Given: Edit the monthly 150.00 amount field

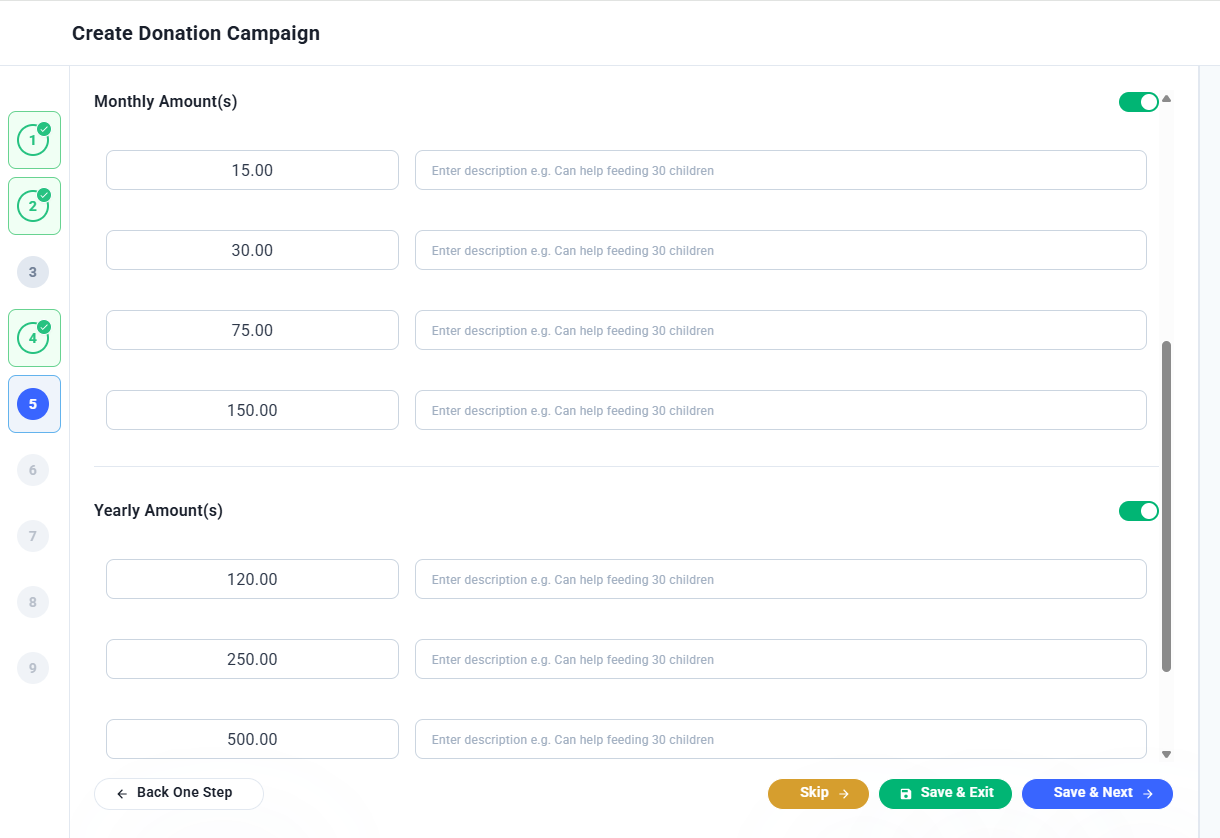Looking at the screenshot, I should point(252,410).
